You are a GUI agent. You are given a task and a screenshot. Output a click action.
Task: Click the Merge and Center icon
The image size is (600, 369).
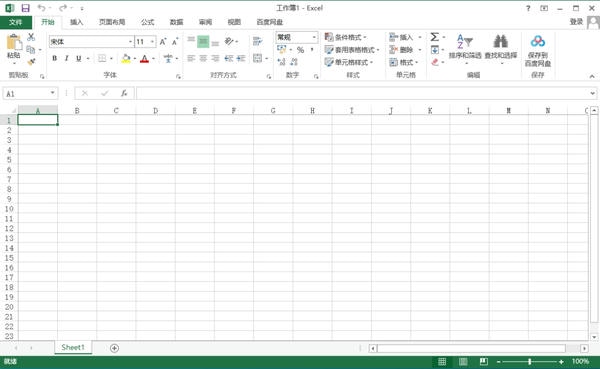[x=258, y=58]
